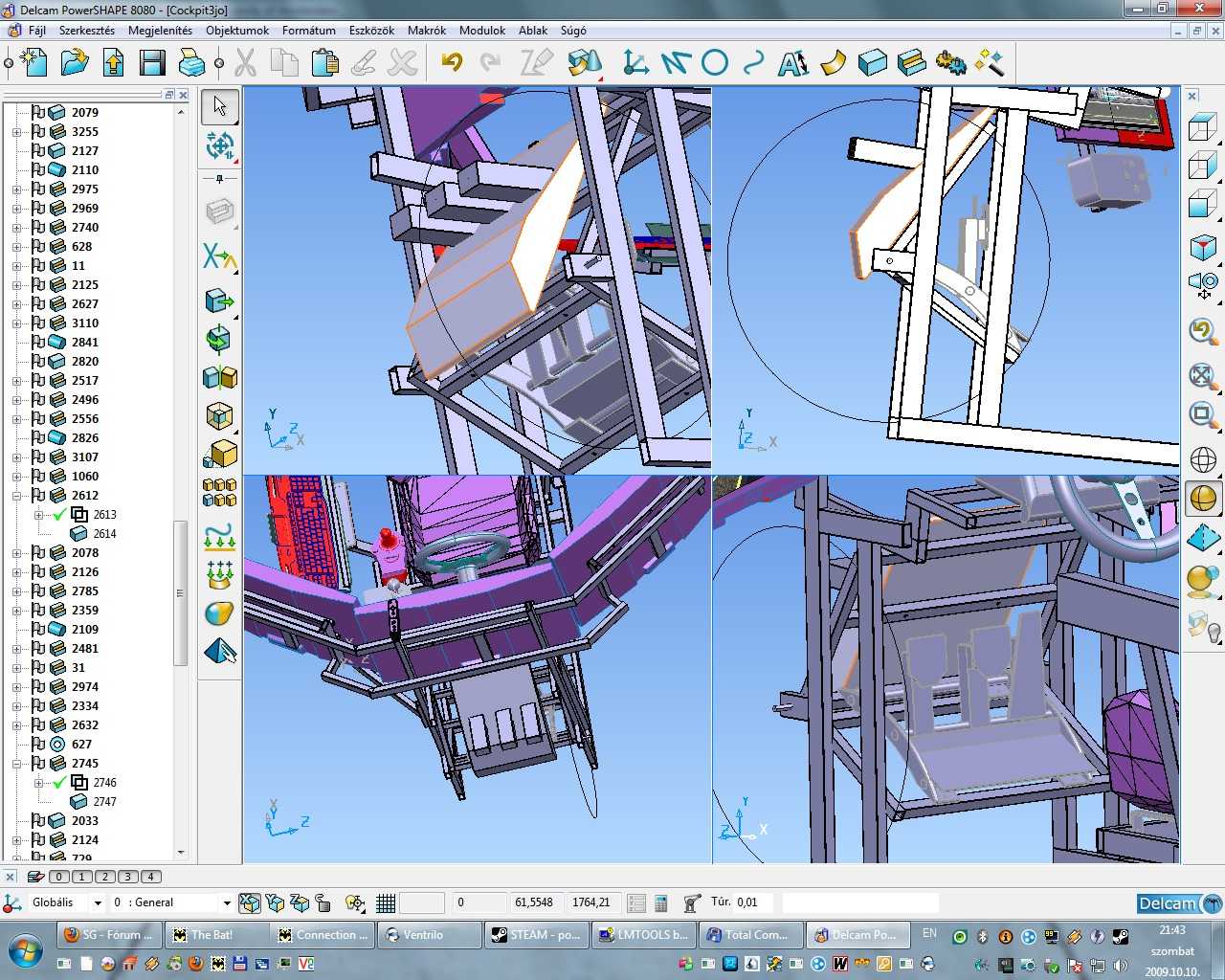Toggle the green checkmark on item 2613
Screen dimensions: 1225x980
click(59, 515)
